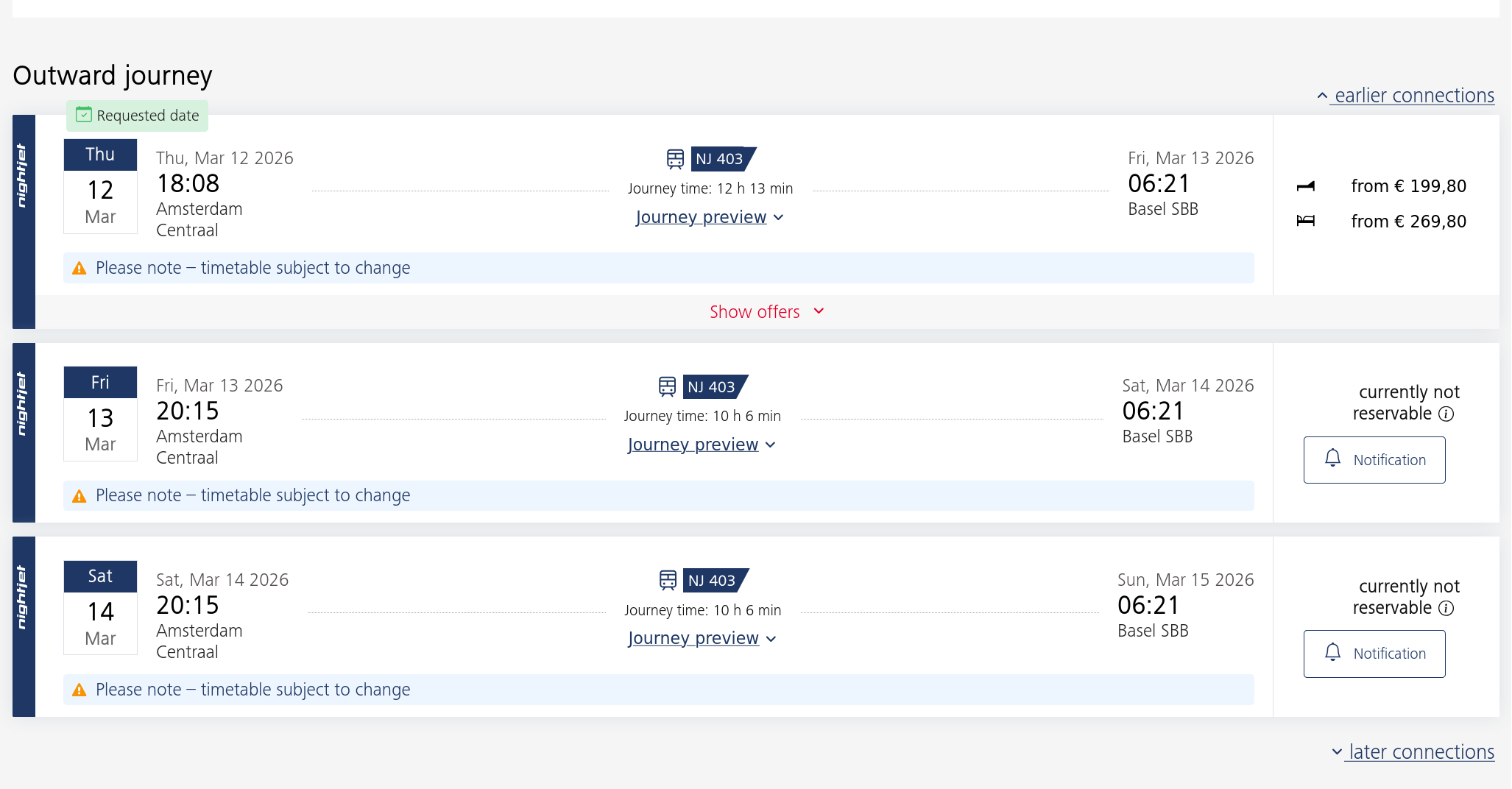Click the sleeper bed icon next to € 269,80
1512x789 pixels.
1305,221
